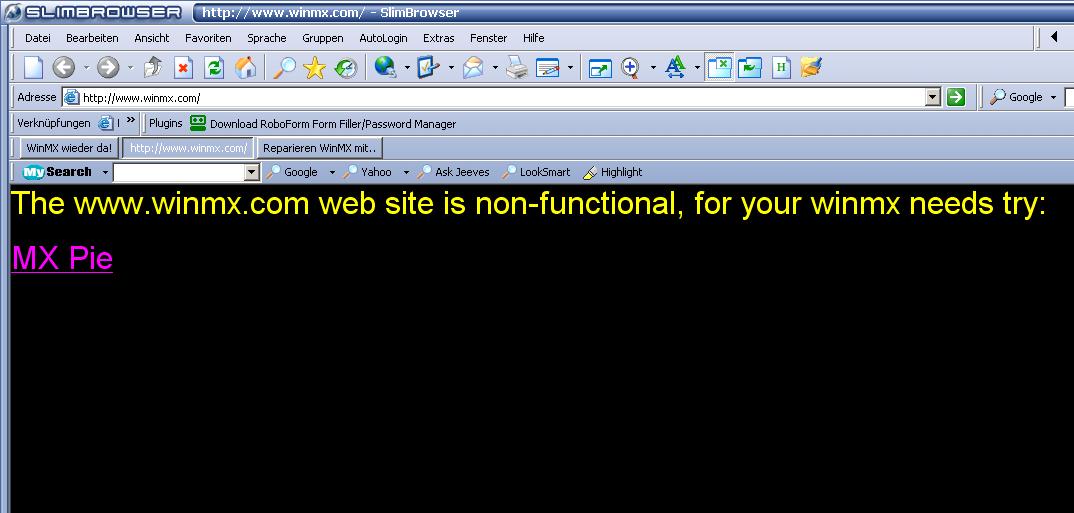Expand the edit page dropdown arrow
Image resolution: width=1074 pixels, height=513 pixels.
570,68
